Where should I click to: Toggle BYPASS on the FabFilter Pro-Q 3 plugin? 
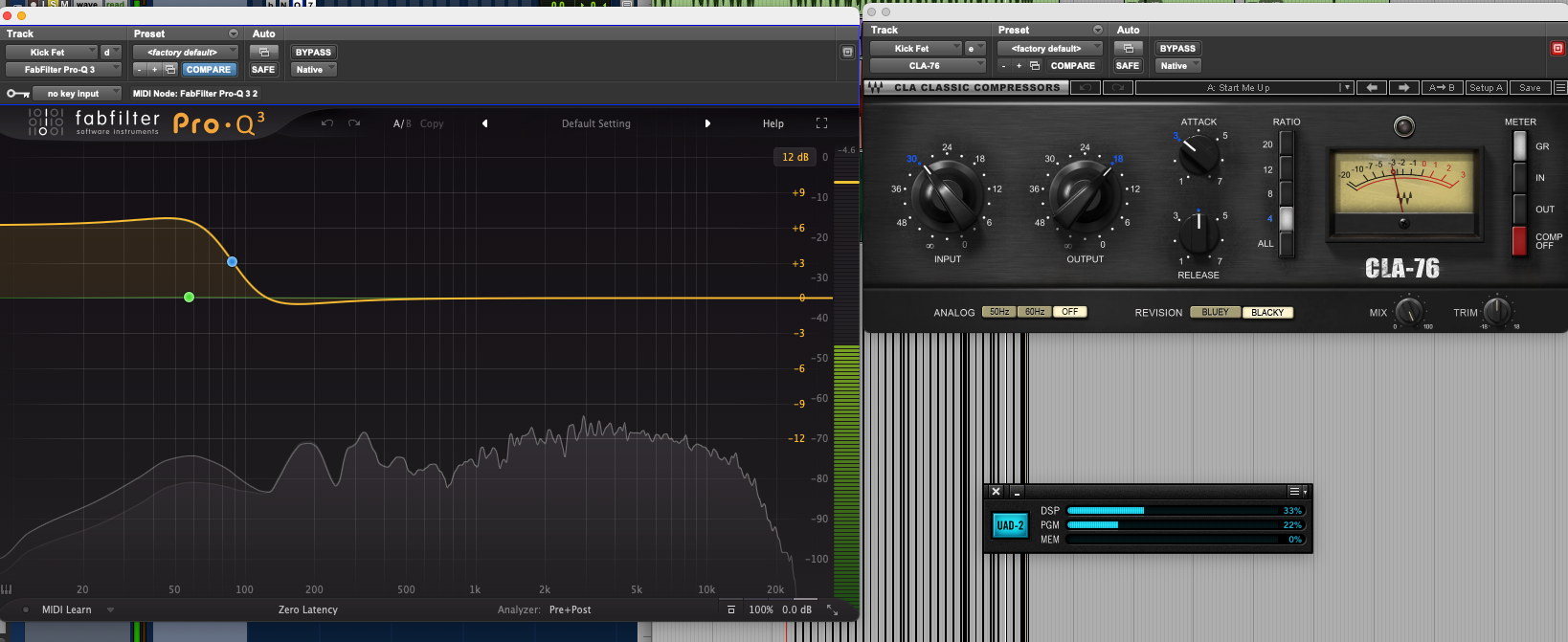[313, 53]
